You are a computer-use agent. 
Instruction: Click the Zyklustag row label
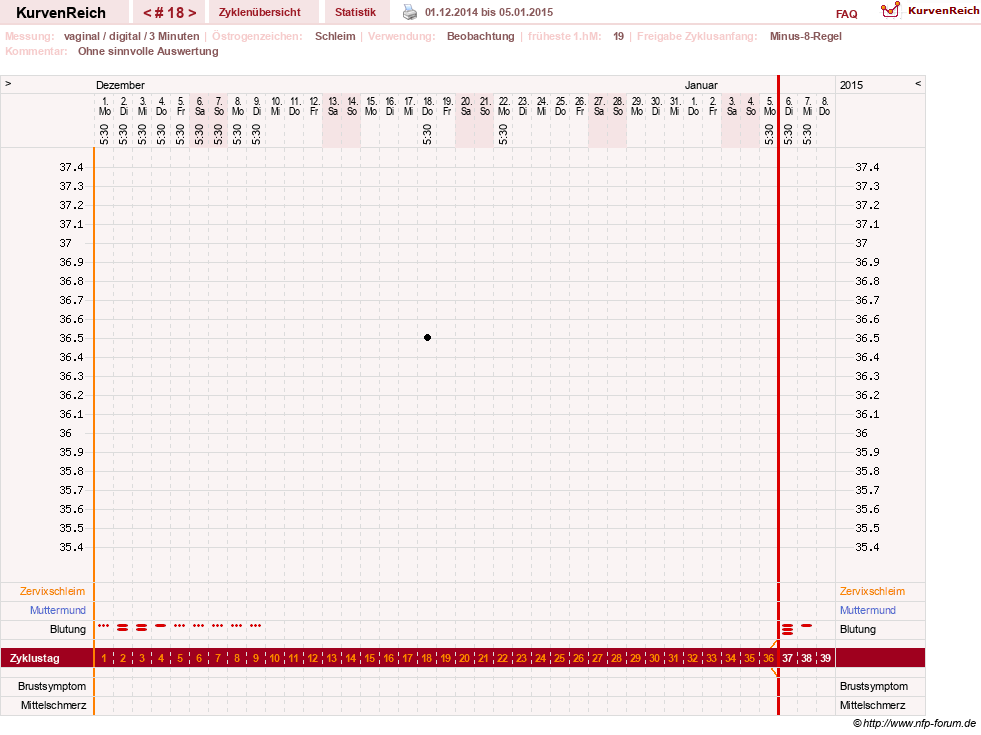click(x=34, y=659)
